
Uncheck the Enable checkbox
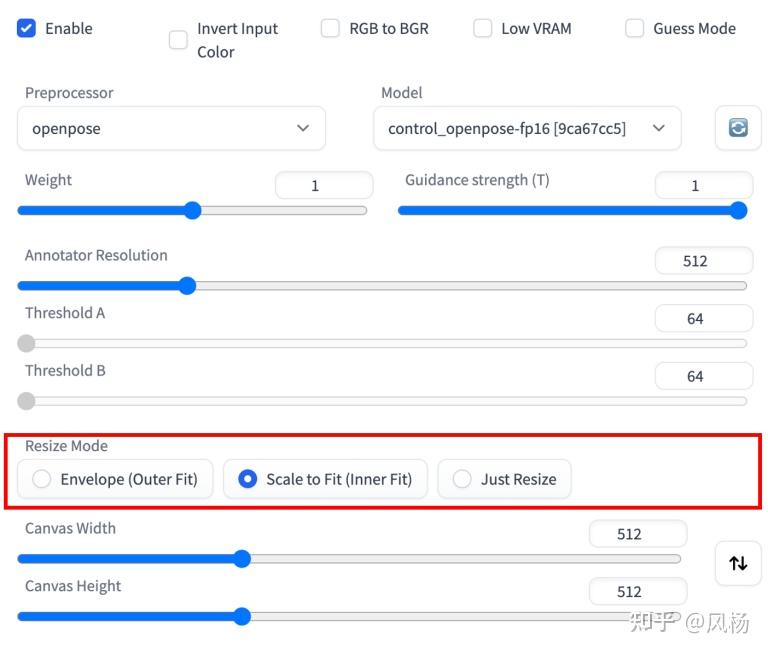click(x=27, y=28)
